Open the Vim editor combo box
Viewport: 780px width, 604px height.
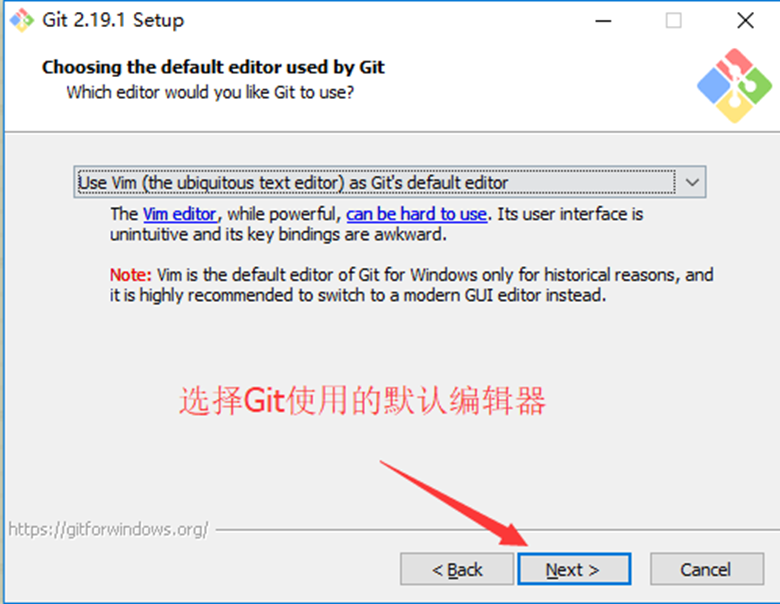(x=390, y=182)
